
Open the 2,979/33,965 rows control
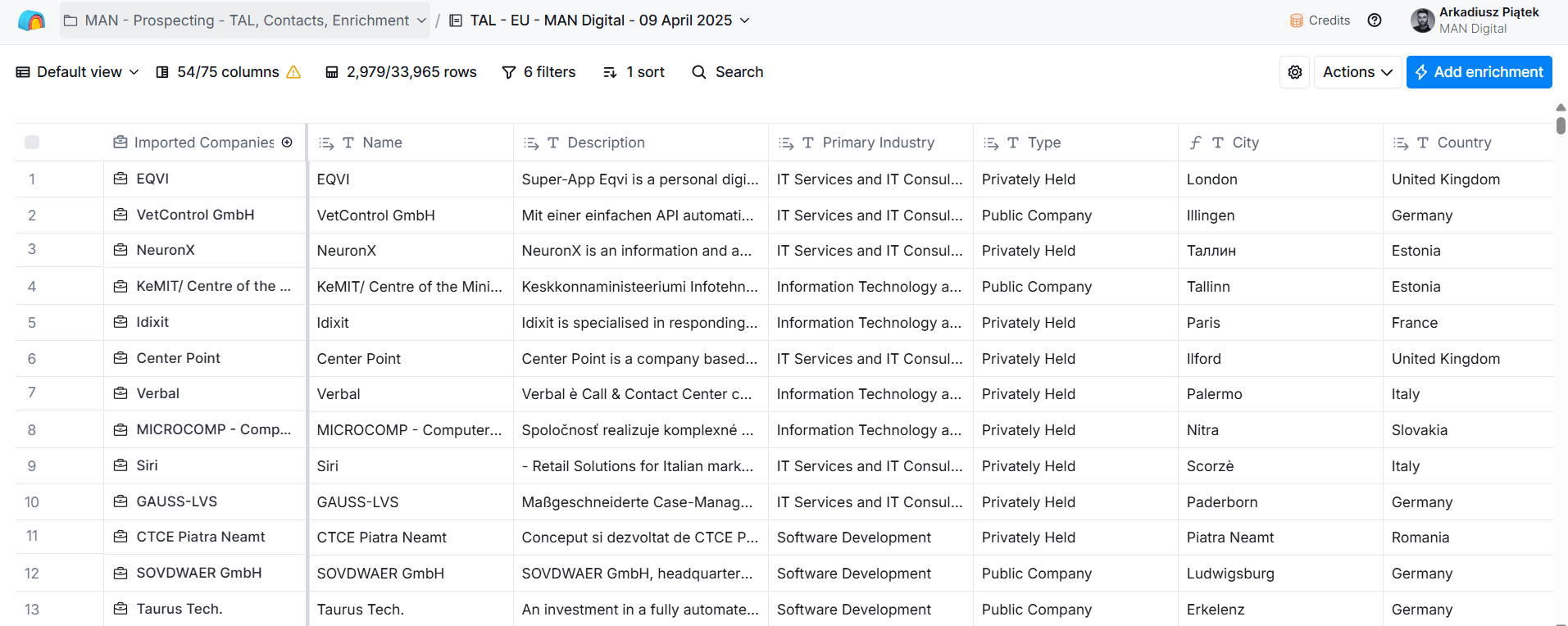point(401,72)
